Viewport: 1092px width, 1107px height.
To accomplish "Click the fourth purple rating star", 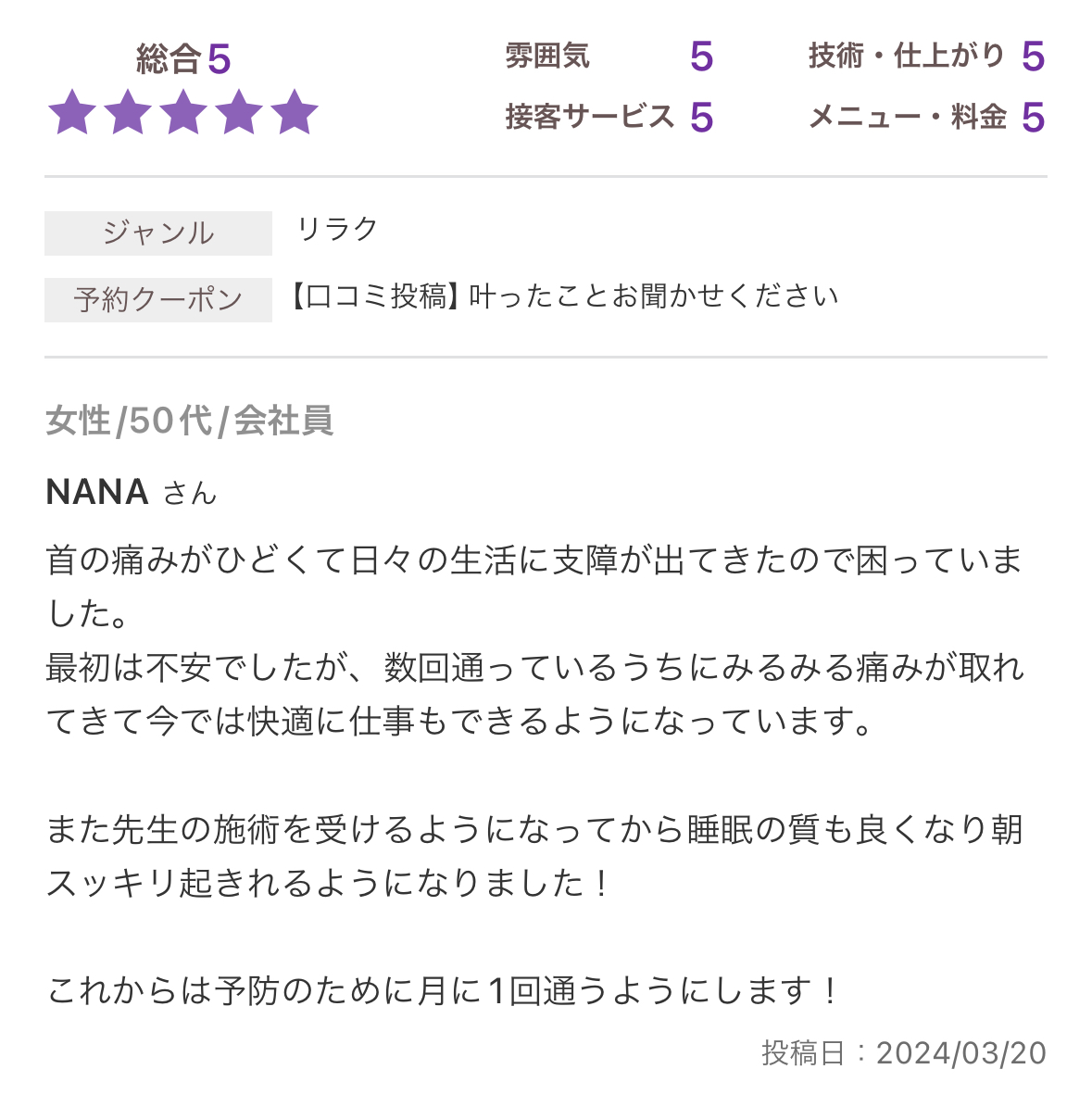I will pyautogui.click(x=239, y=114).
